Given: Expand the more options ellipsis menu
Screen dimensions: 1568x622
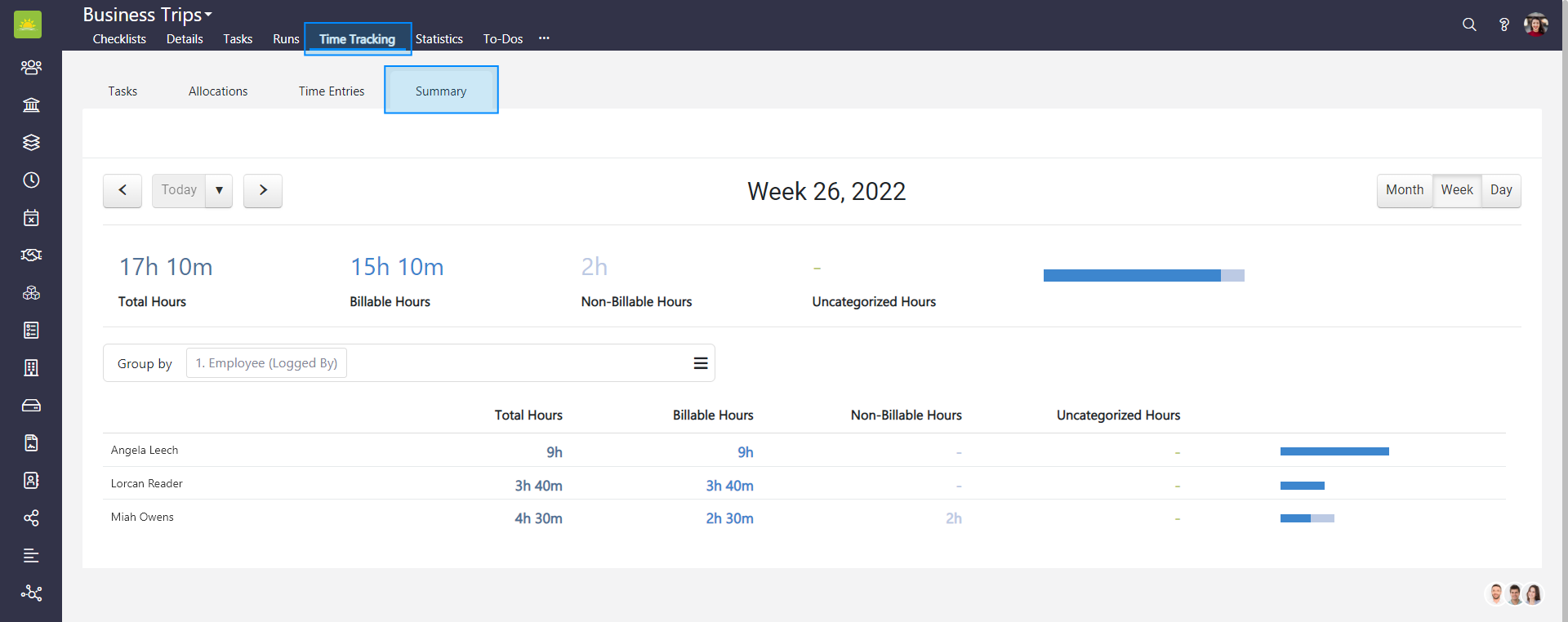Looking at the screenshot, I should pos(544,38).
